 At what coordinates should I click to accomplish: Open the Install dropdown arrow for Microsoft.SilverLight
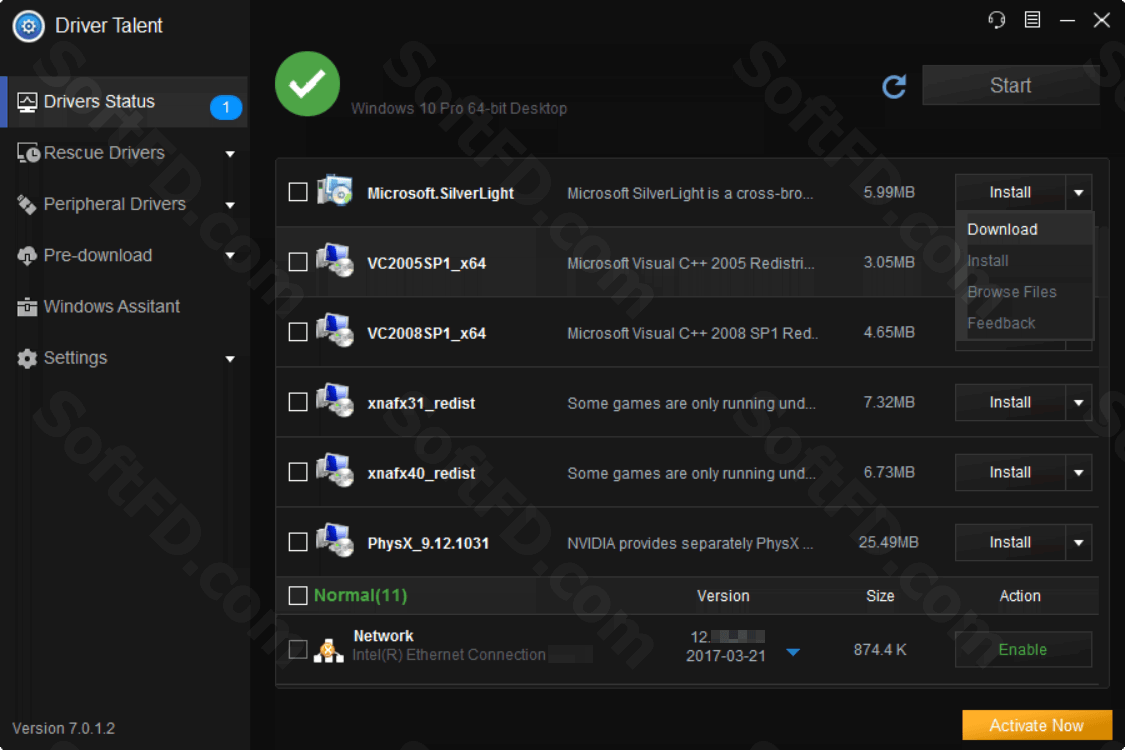tap(1078, 192)
